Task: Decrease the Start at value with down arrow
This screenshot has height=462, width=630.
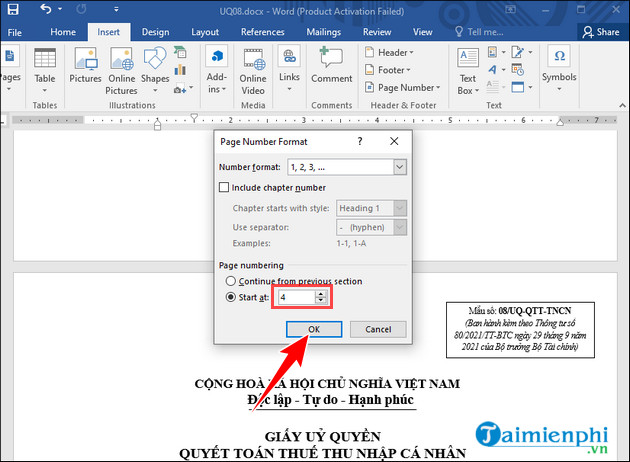Action: click(x=321, y=301)
